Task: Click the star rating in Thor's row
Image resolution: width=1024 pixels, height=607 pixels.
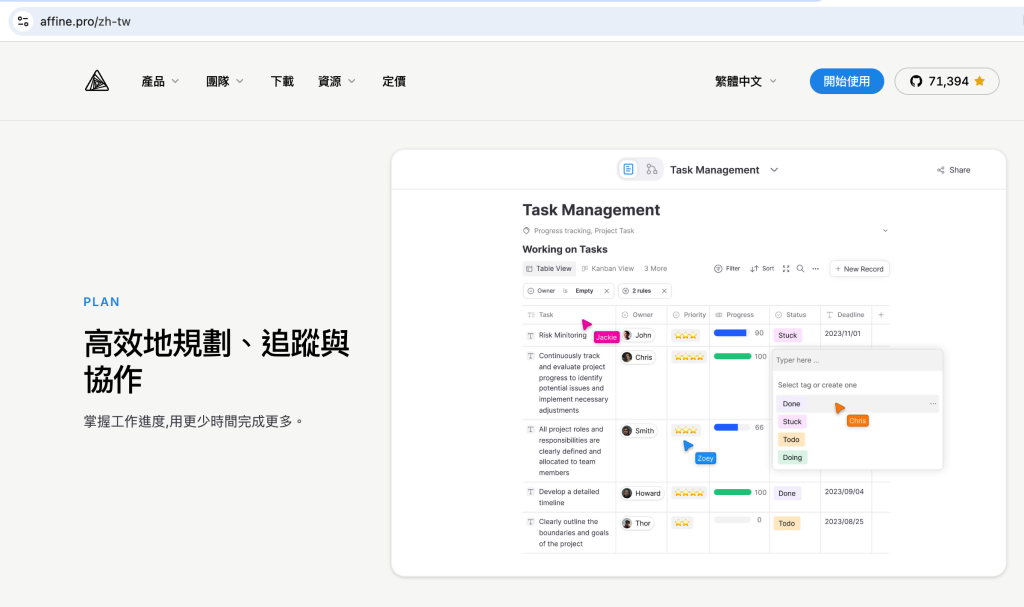Action: click(682, 523)
